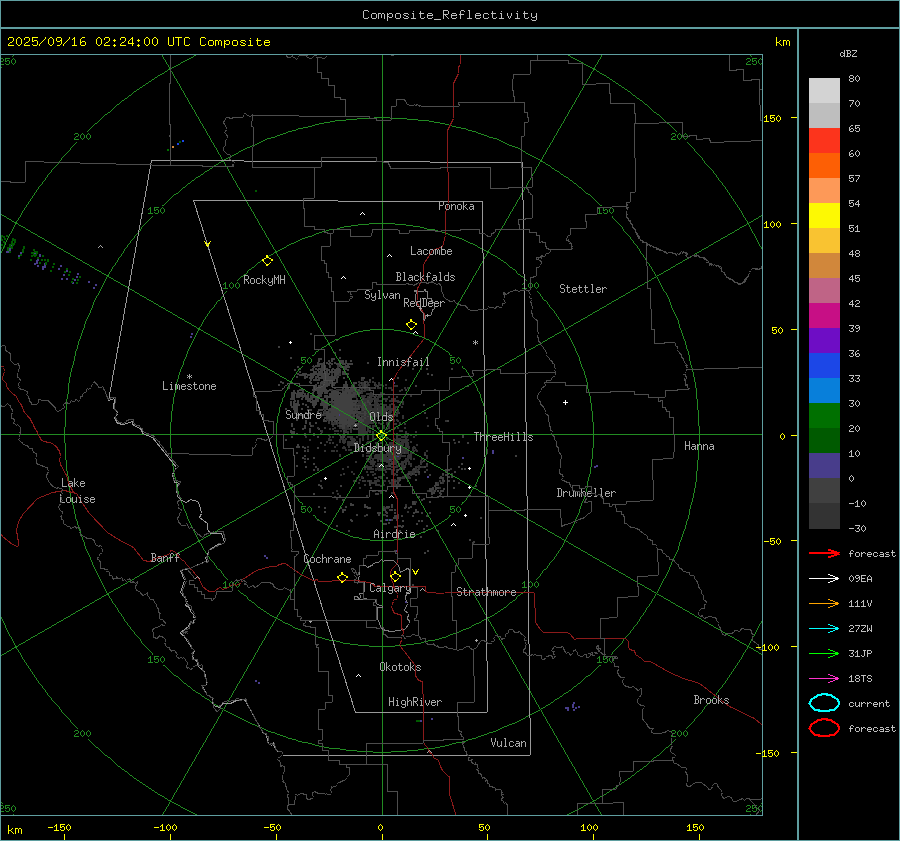This screenshot has width=900, height=841.
Task: Select the white 09EA arrow legend entry
Action: [x=824, y=578]
